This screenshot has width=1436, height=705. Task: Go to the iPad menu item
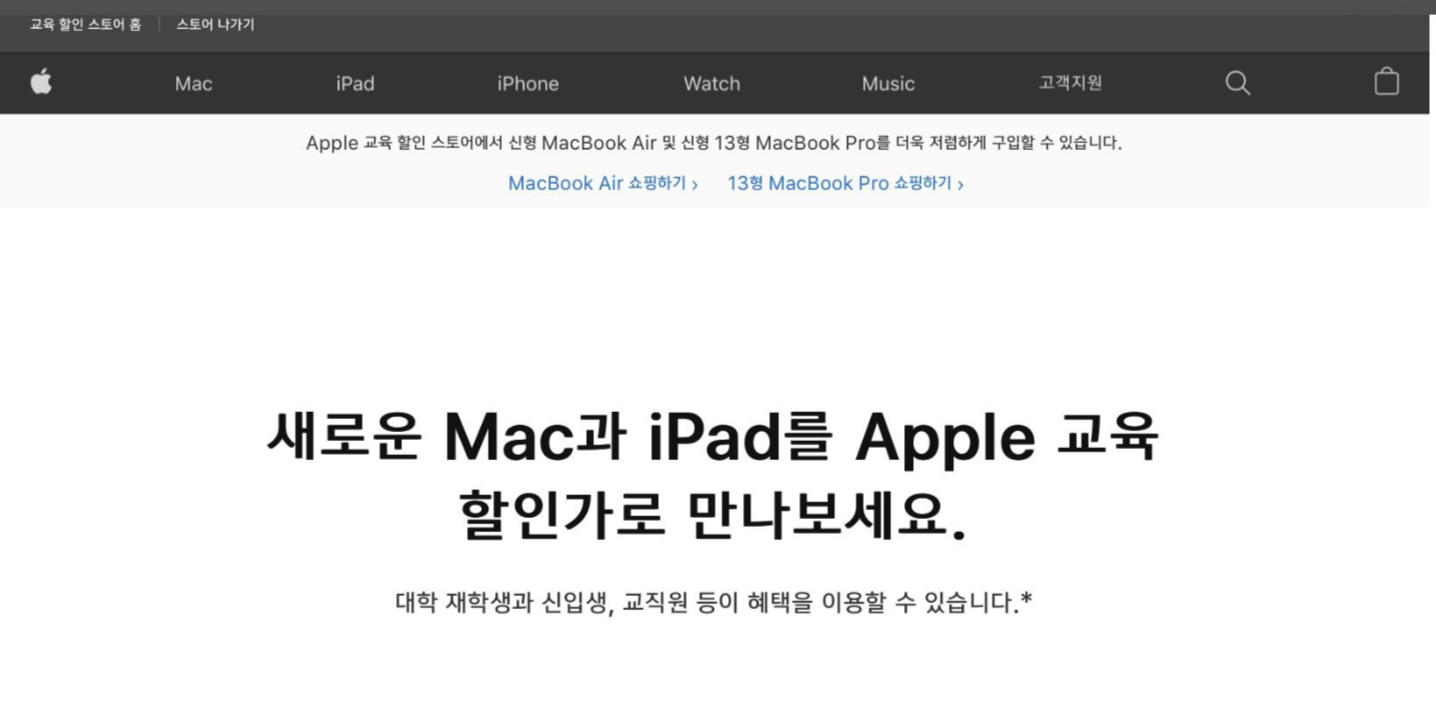pyautogui.click(x=355, y=84)
